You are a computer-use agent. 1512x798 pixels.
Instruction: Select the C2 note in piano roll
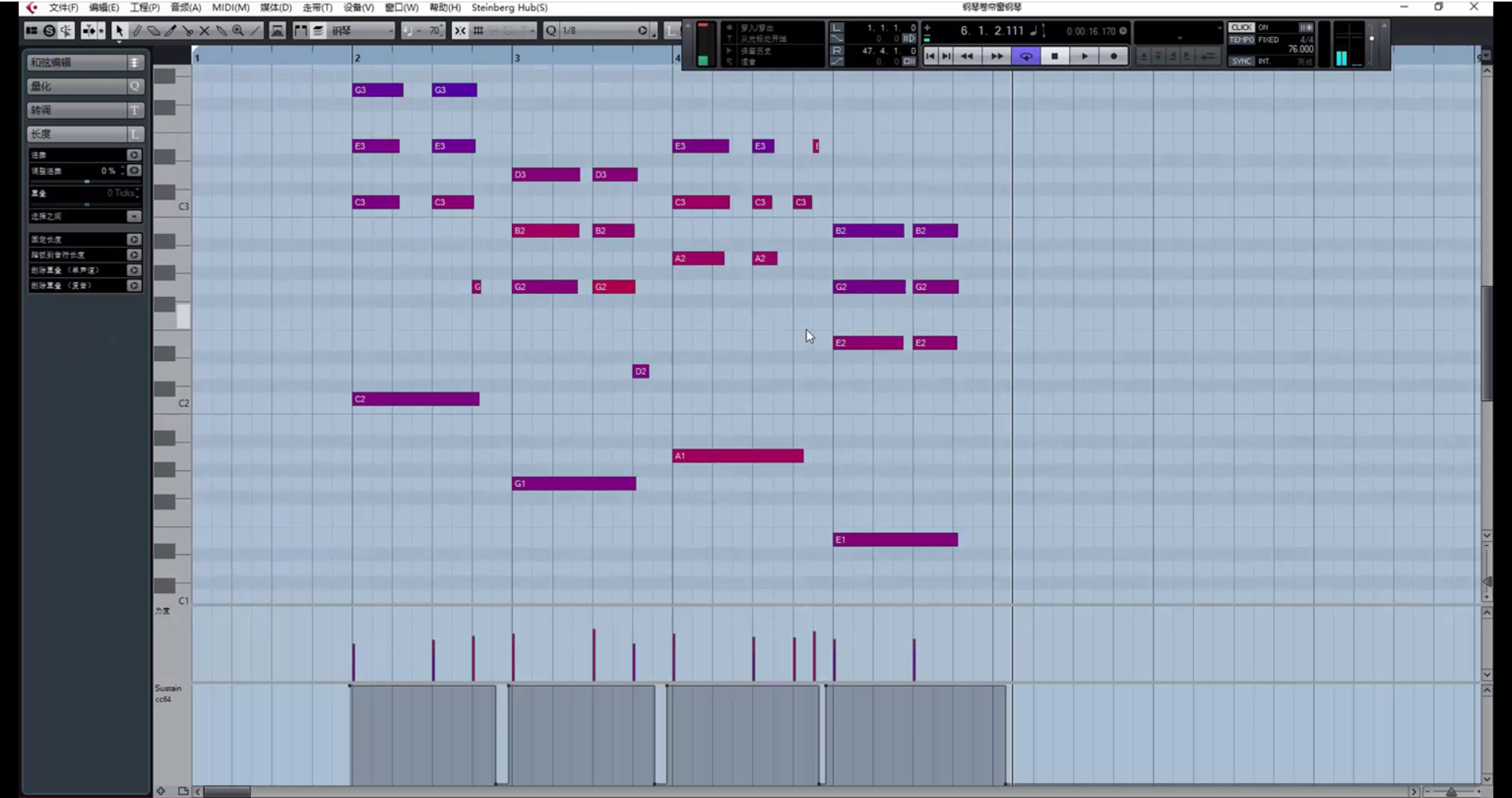click(x=416, y=399)
